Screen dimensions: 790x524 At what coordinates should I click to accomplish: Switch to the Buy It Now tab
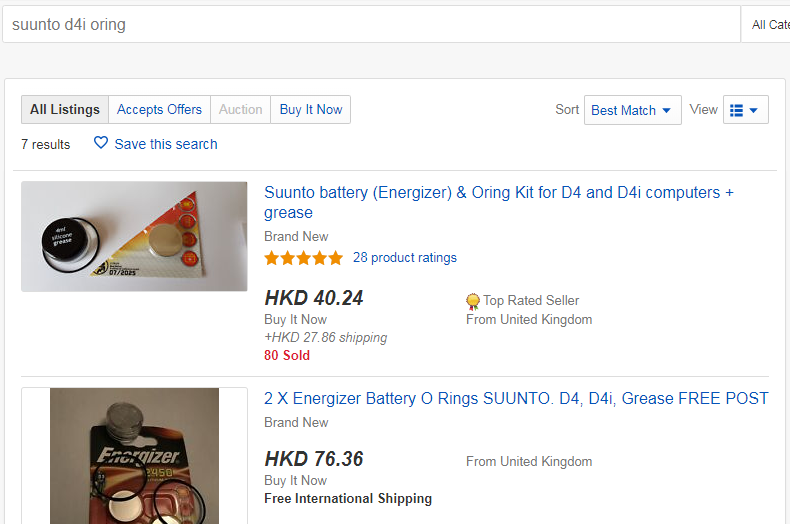tap(311, 109)
